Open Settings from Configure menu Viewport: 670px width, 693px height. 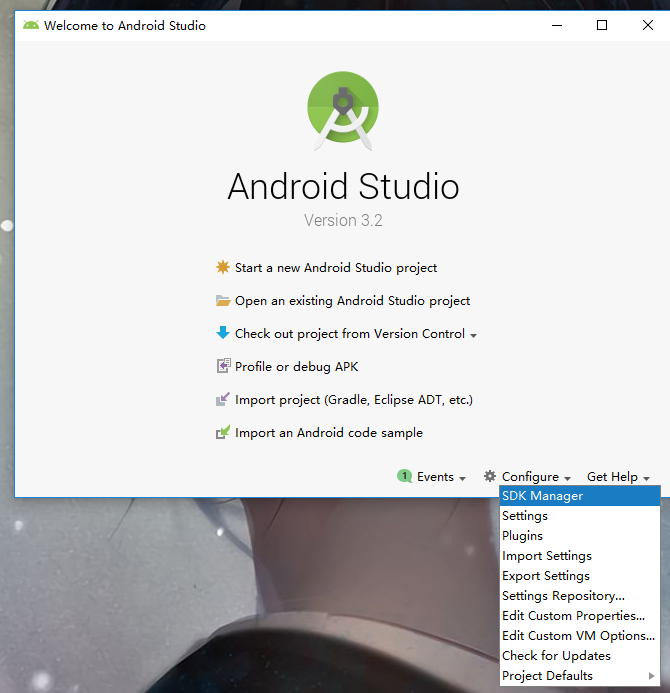click(580, 516)
